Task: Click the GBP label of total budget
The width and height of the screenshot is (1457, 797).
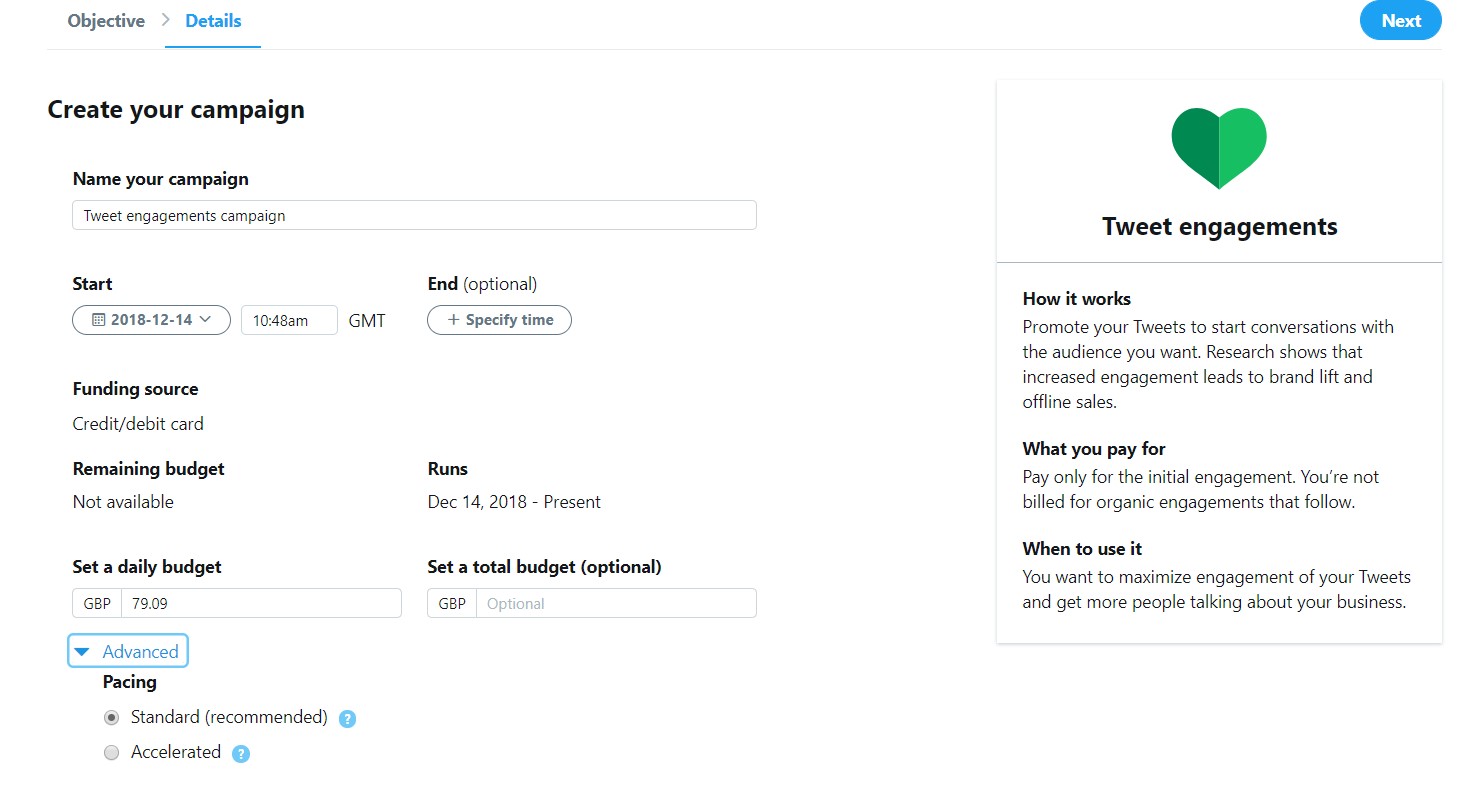Action: coord(452,604)
